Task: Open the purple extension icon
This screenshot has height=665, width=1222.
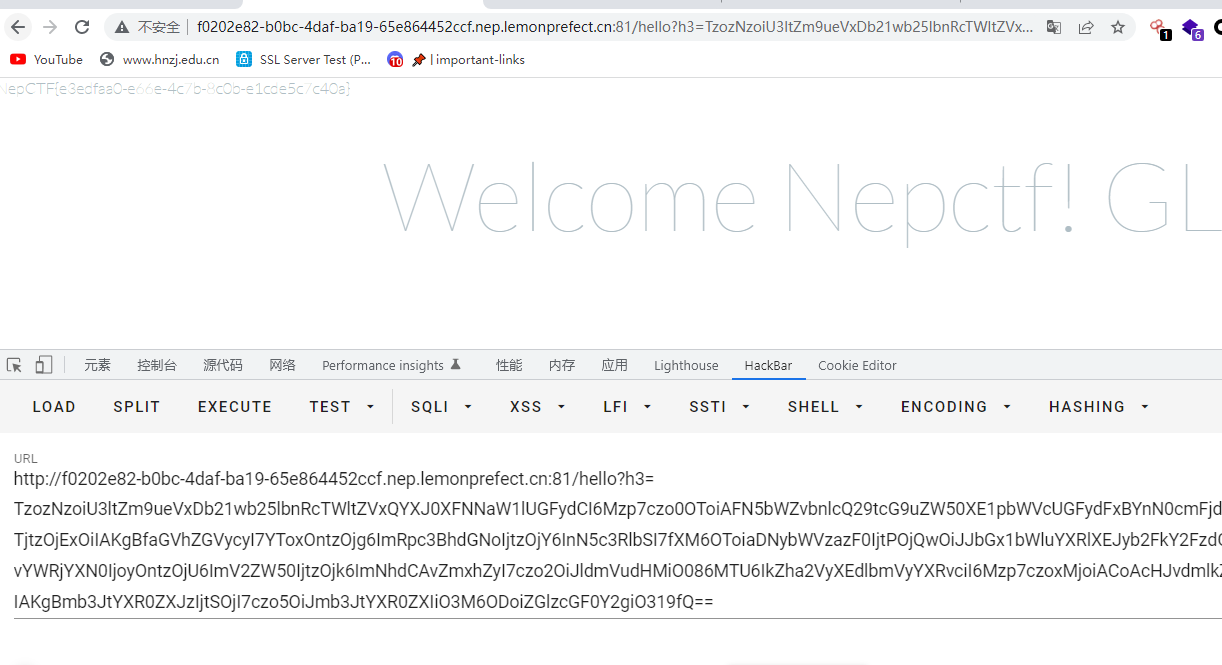Action: 1190,28
